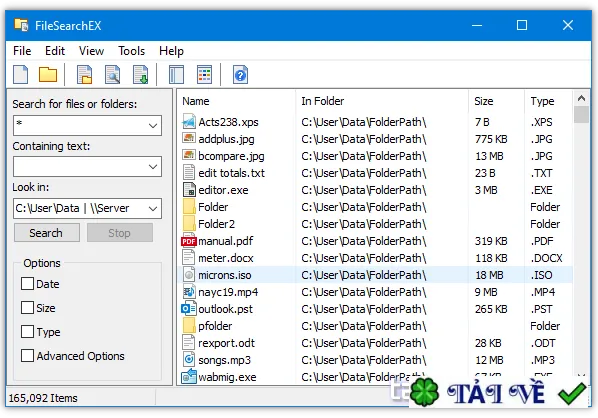Click the manual.pdf PDF icon
This screenshot has height=418, width=598.
(x=189, y=241)
